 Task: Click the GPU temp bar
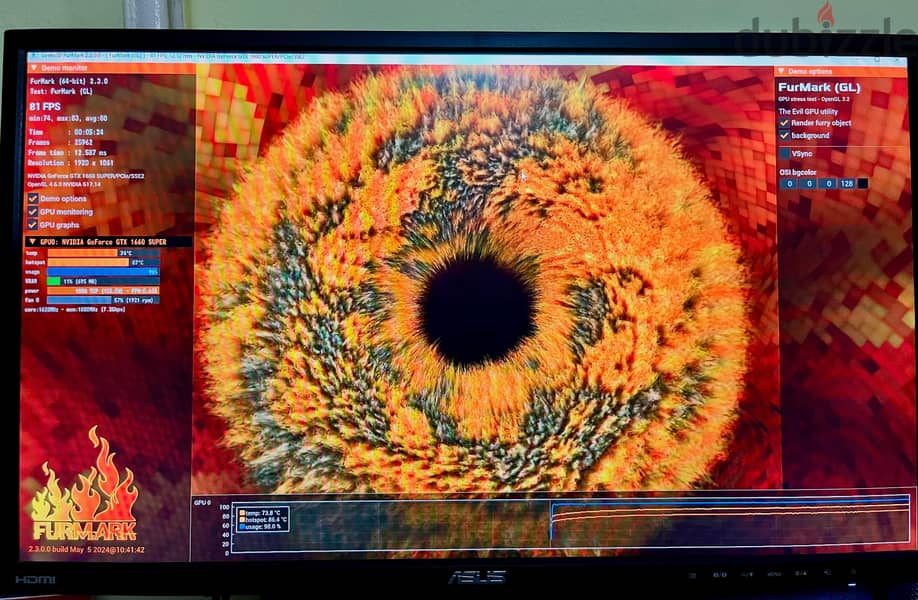103,253
